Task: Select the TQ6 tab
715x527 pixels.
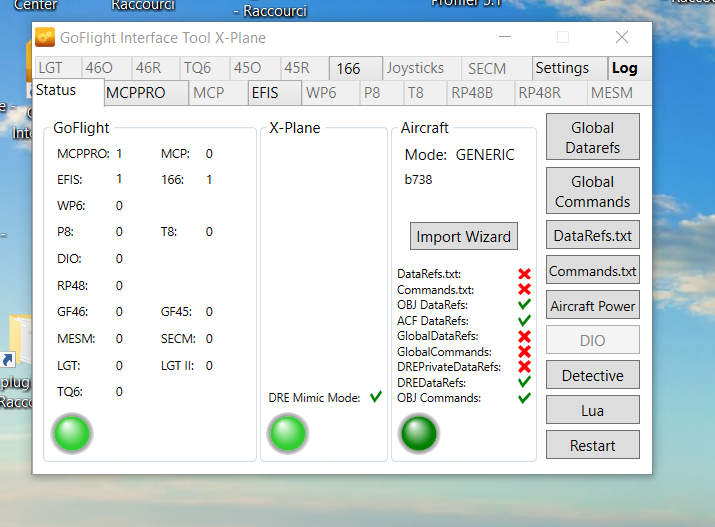Action: (x=205, y=68)
